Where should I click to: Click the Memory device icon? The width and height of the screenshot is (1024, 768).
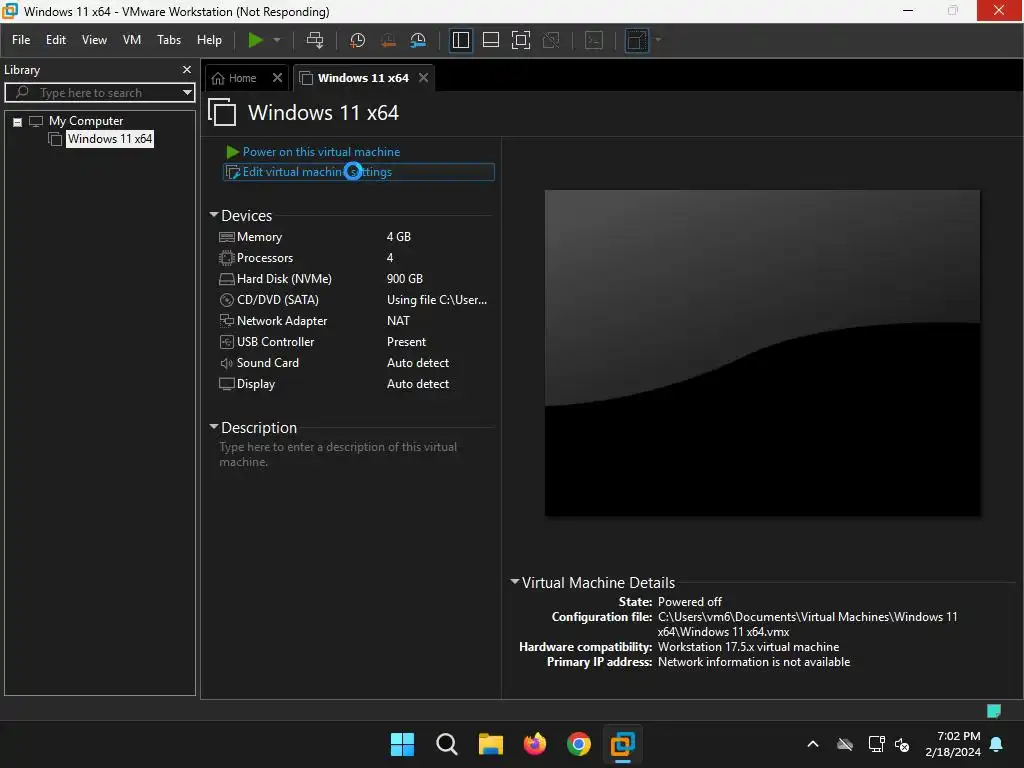tap(227, 237)
